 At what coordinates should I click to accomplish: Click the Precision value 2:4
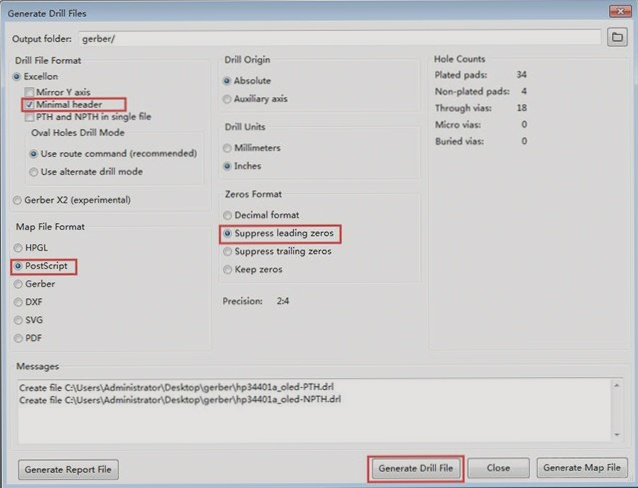click(283, 301)
